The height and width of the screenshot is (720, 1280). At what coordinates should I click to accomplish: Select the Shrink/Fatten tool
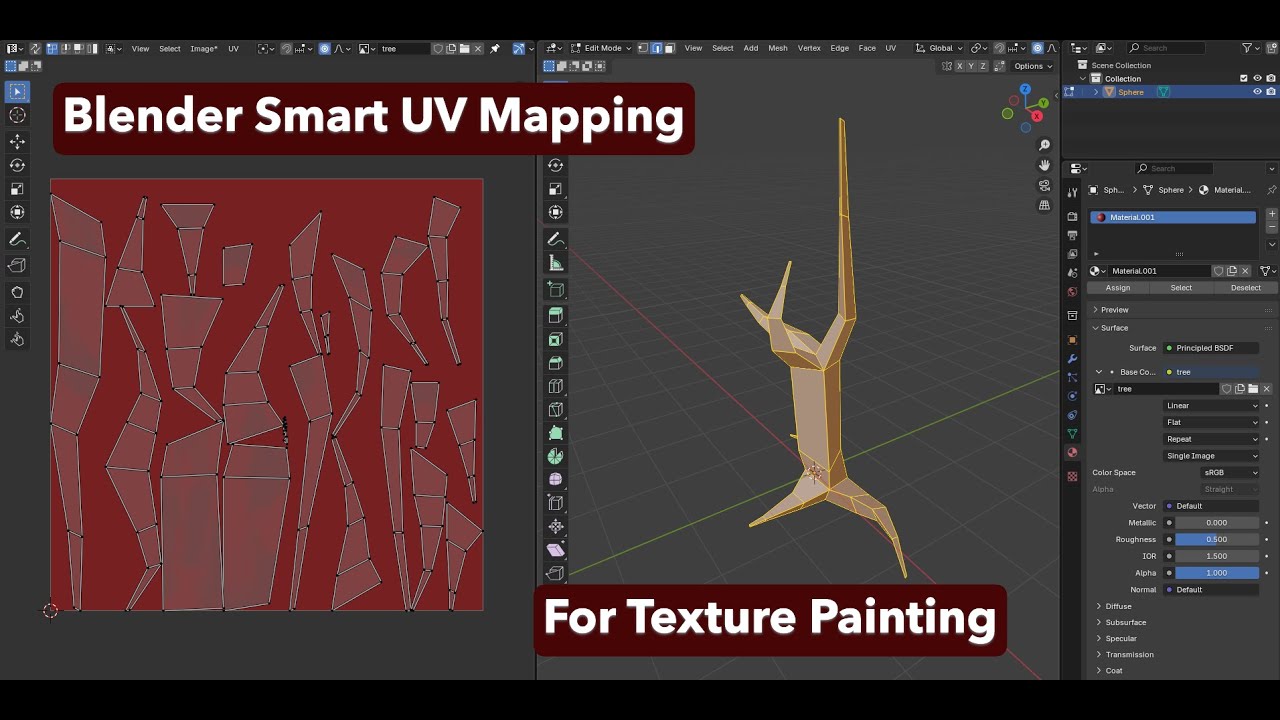[556, 526]
